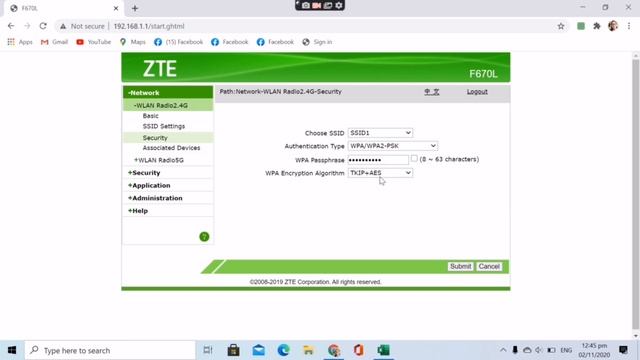Viewport: 640px width, 360px height.
Task: Open Office app from the taskbar
Action: click(358, 350)
